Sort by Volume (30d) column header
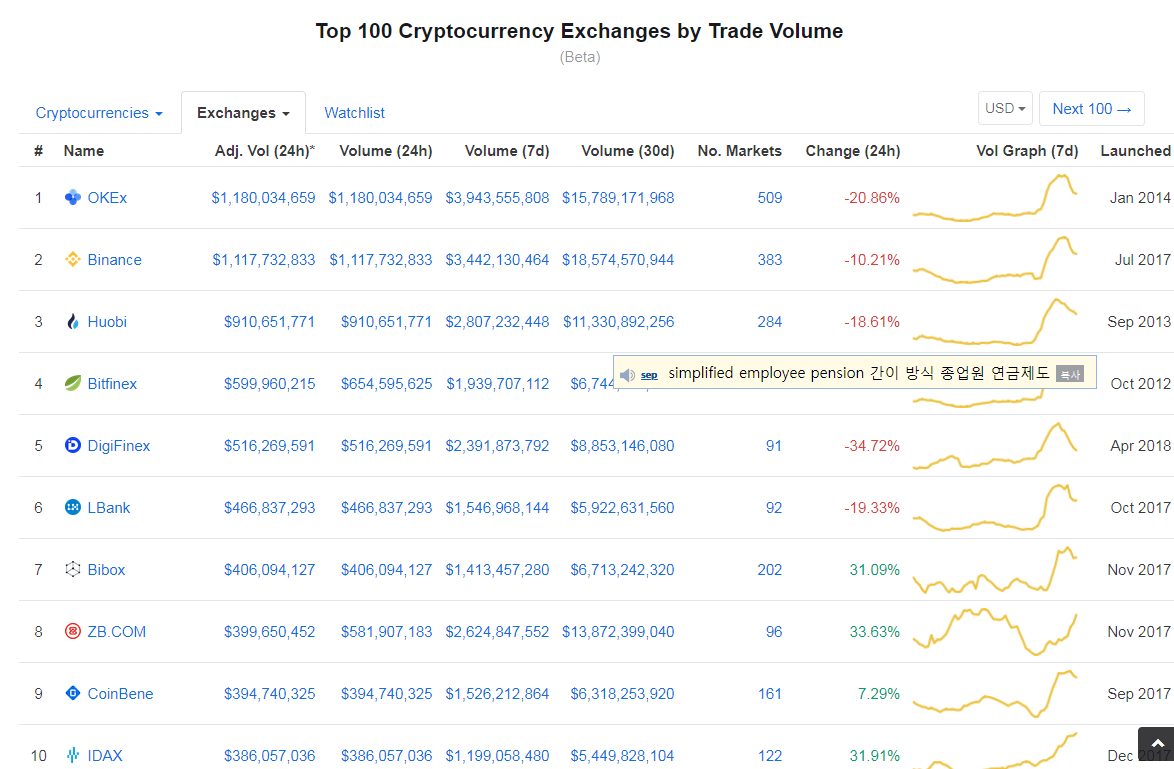 click(627, 151)
